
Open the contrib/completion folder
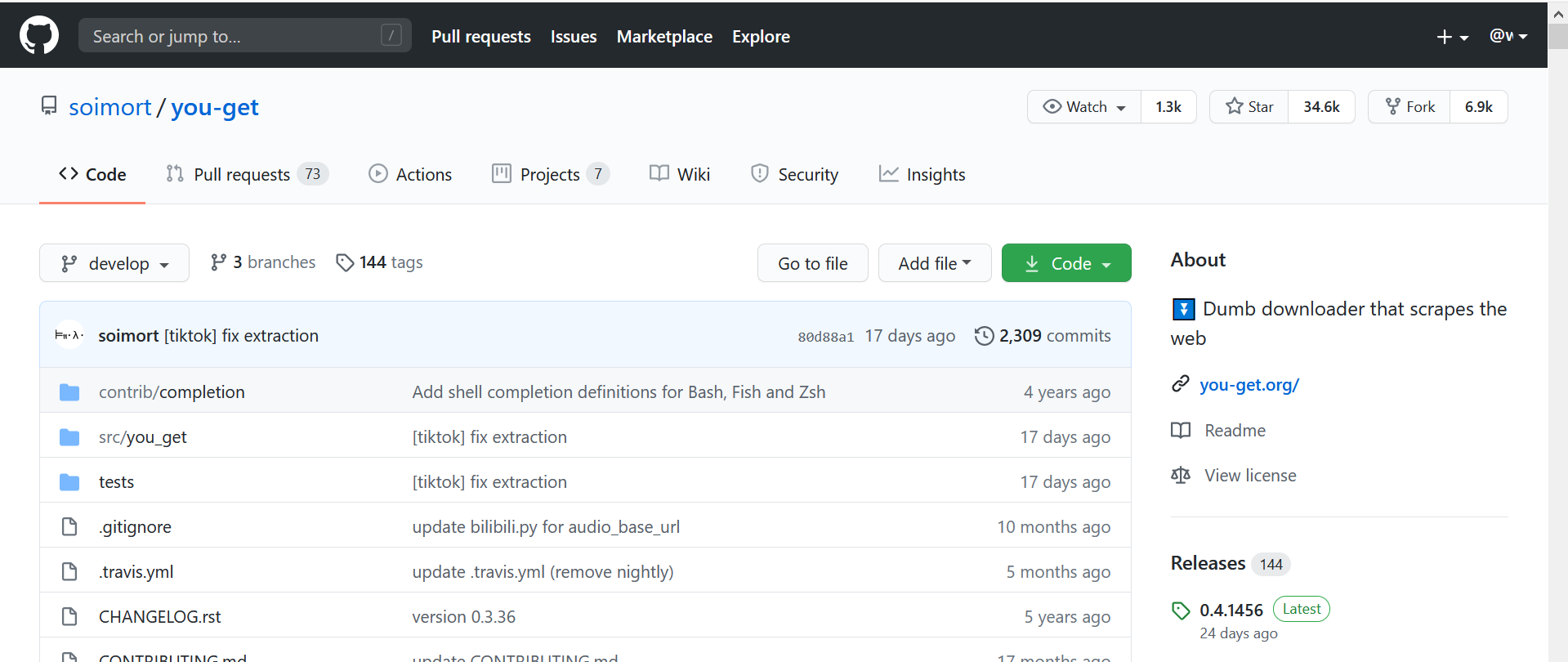tap(172, 392)
